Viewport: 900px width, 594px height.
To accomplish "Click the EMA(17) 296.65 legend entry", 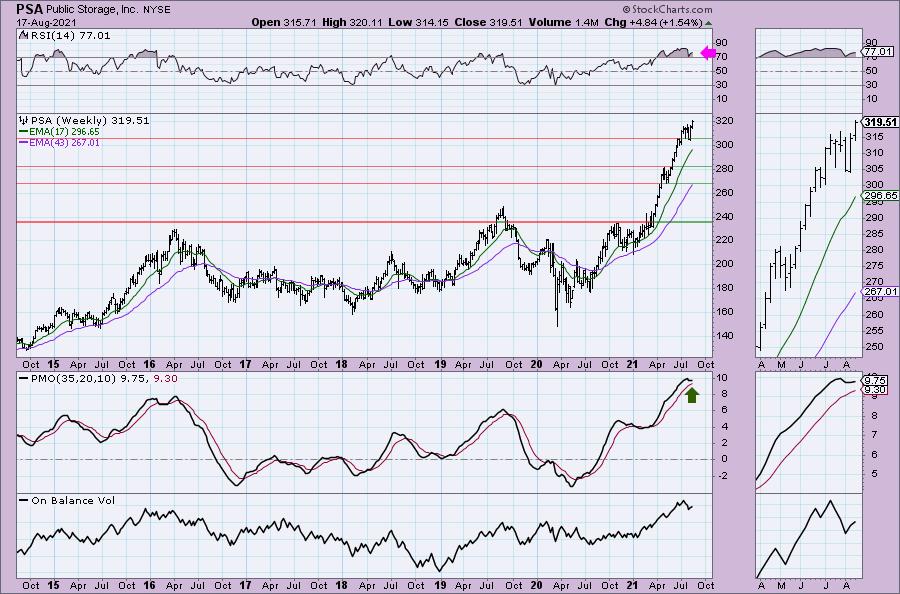I will point(60,131).
